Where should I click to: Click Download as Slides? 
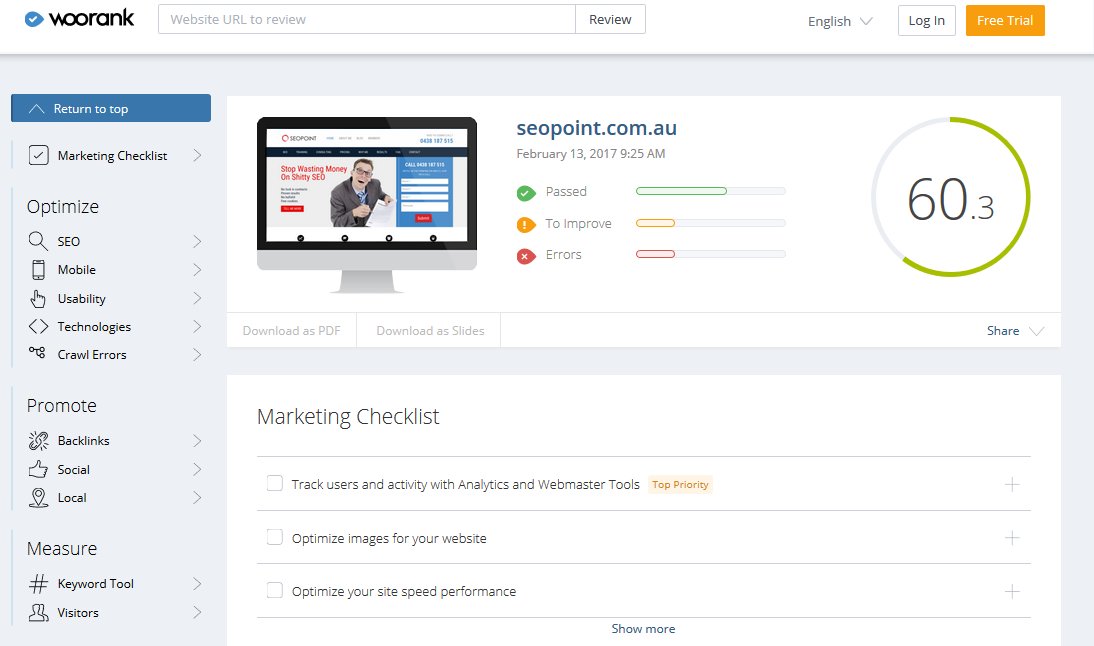point(430,331)
